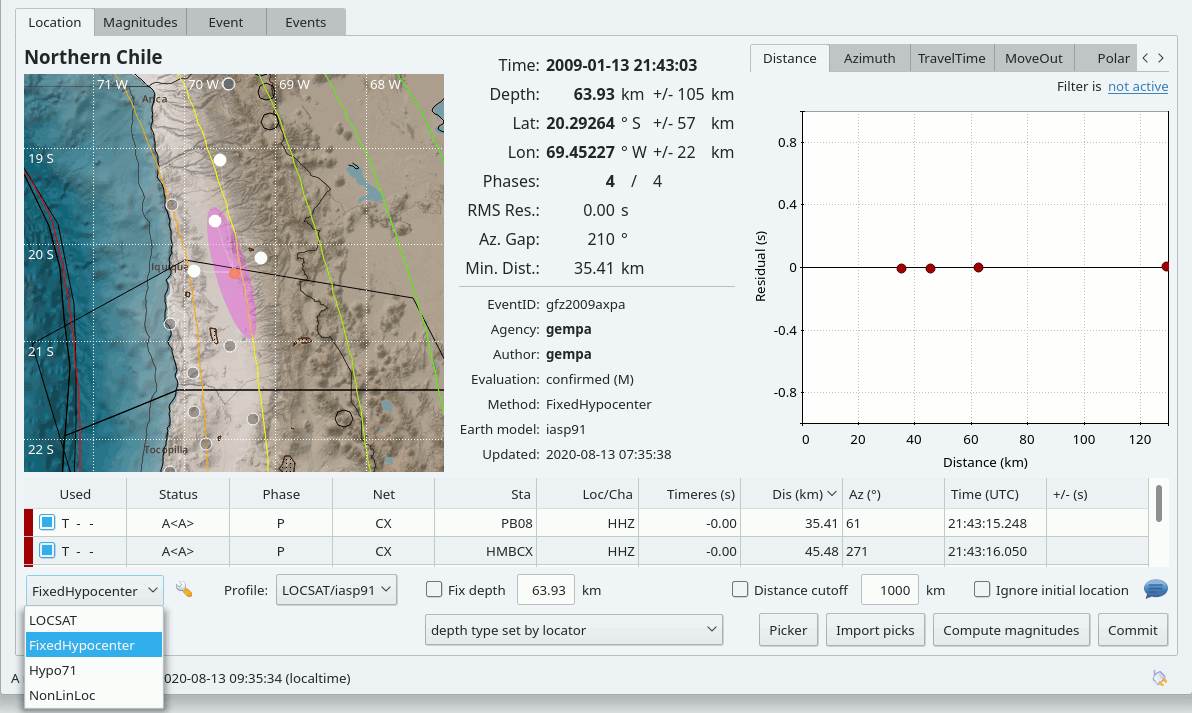The image size is (1192, 713).
Task: Click the blue comment bubble icon
Action: pos(1155,590)
